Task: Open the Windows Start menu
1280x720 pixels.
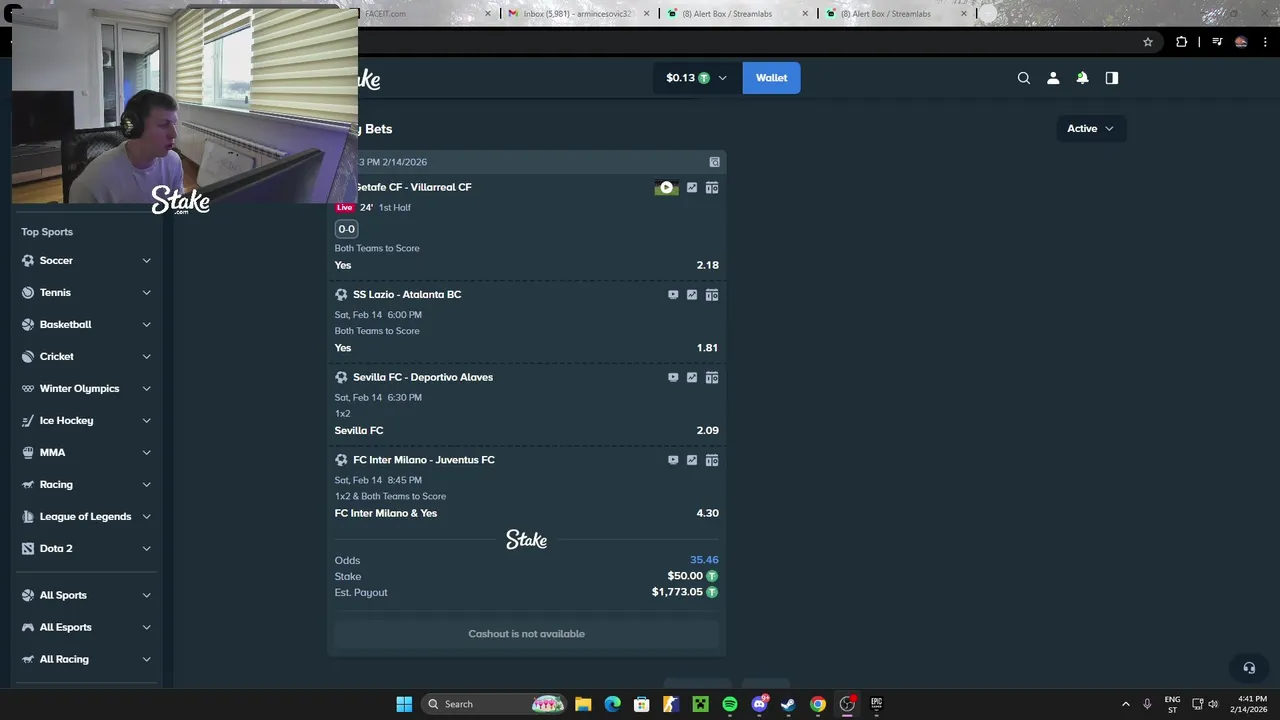Action: 404,704
